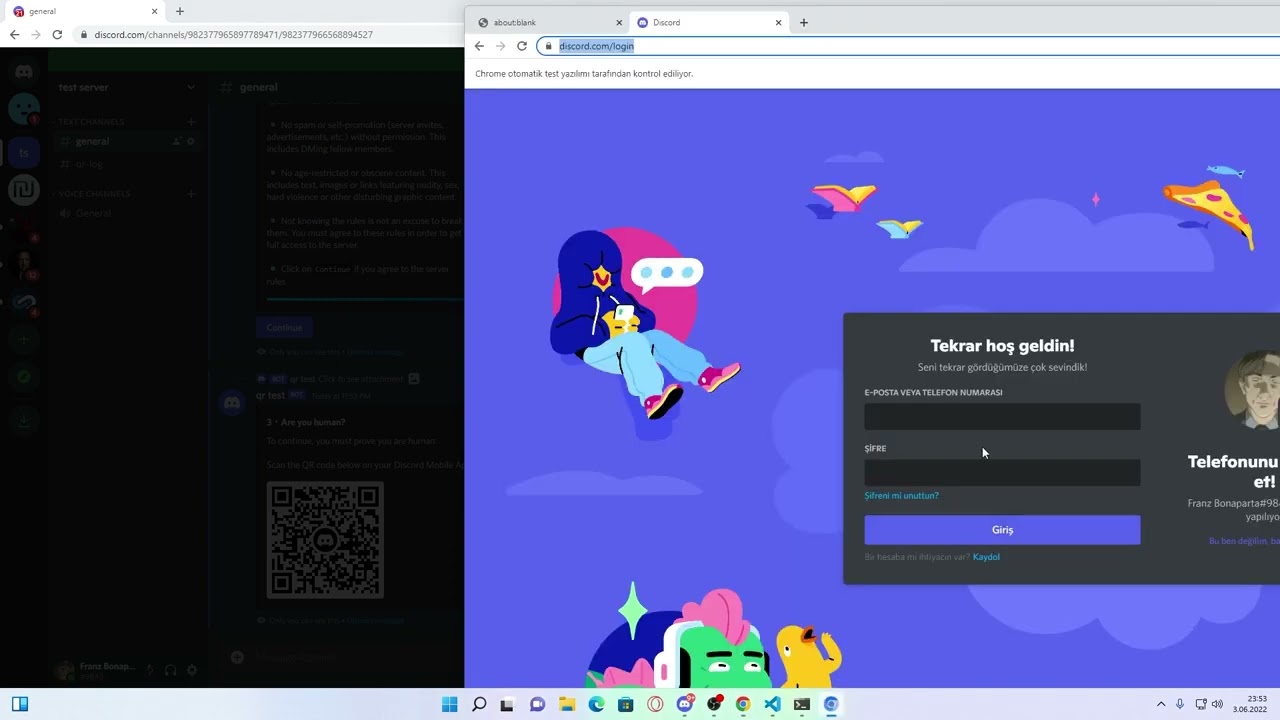Join the General voice channel
Viewport: 1280px width, 720px height.
pos(128,213)
